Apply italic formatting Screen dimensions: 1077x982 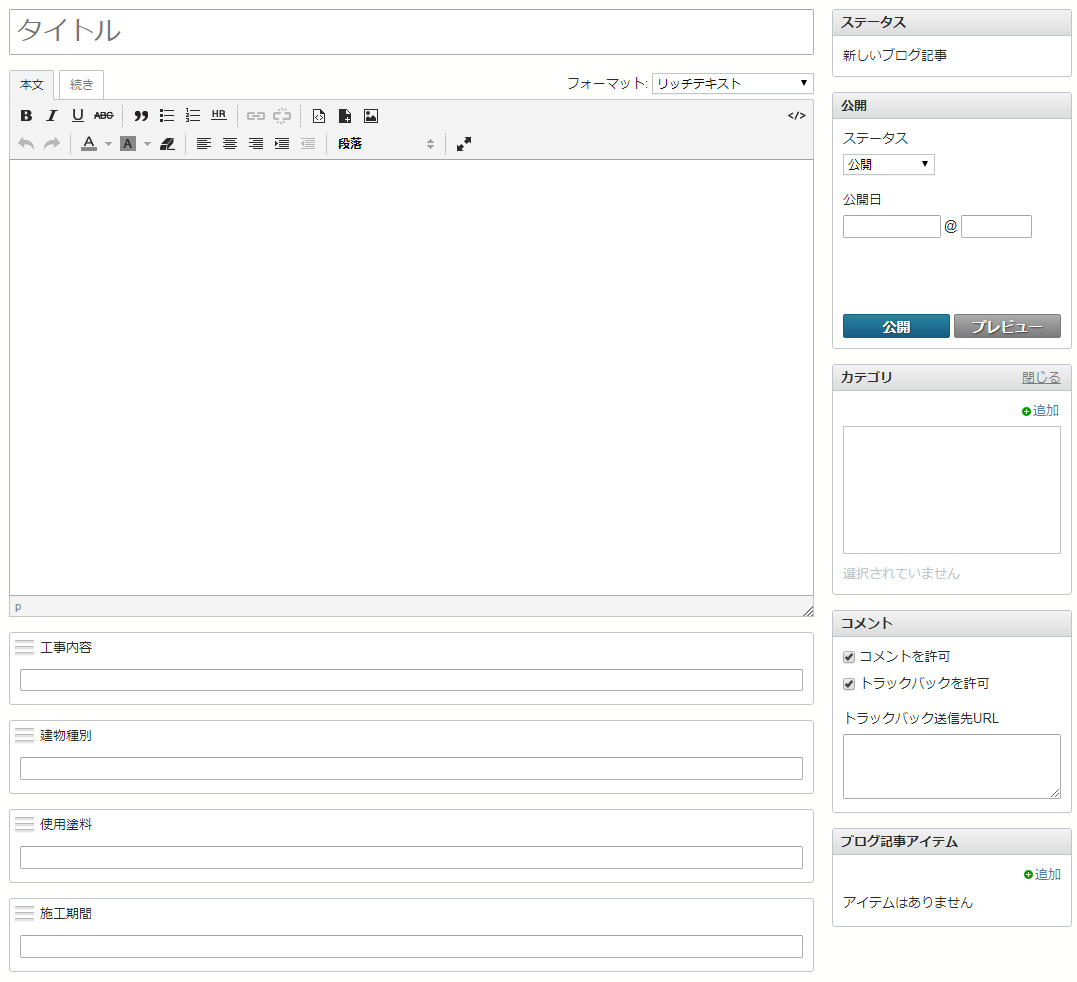point(52,115)
